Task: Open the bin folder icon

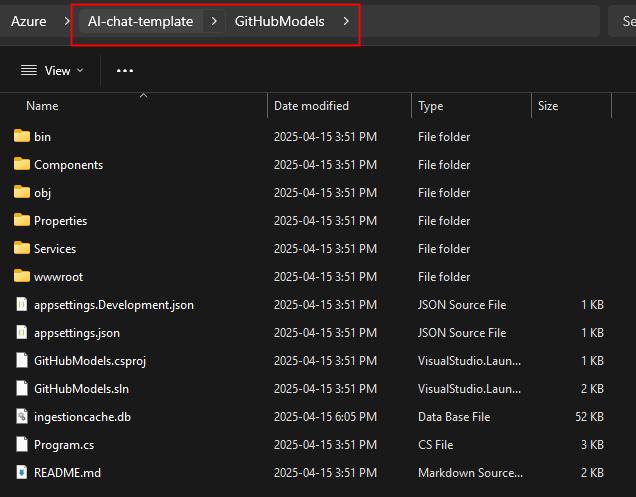Action: (22, 136)
